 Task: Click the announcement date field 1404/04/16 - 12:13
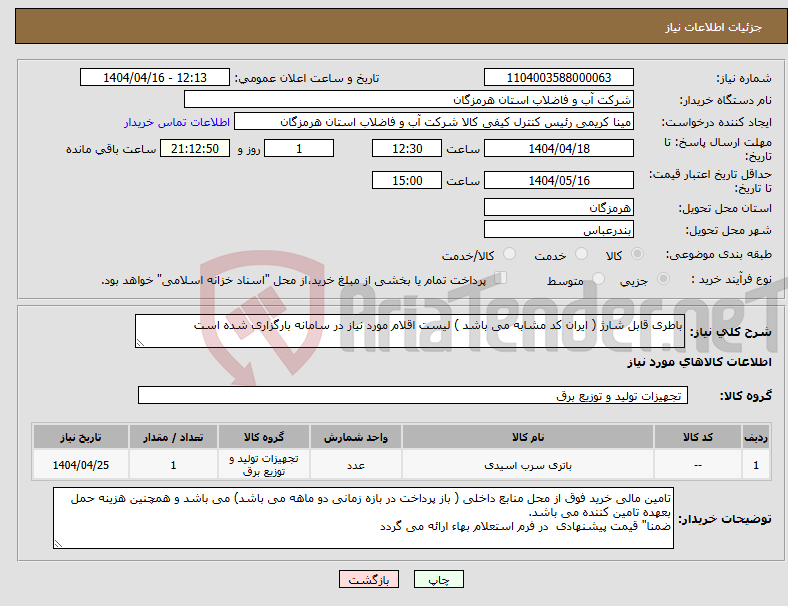(155, 77)
